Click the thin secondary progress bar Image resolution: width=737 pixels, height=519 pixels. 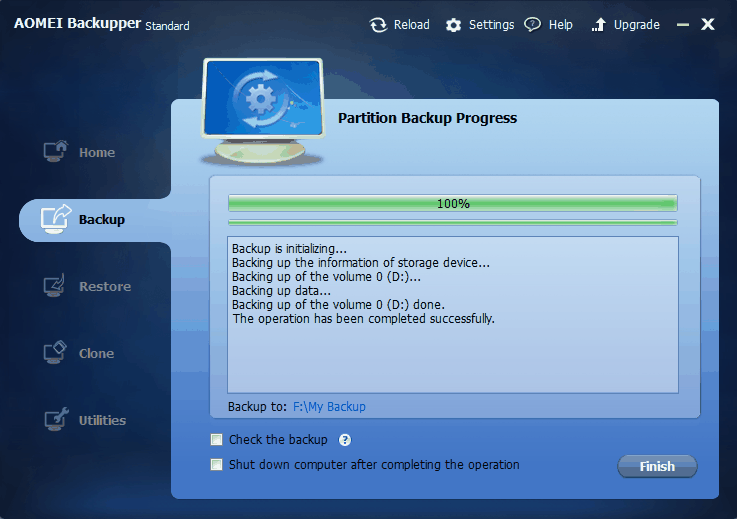[x=453, y=222]
